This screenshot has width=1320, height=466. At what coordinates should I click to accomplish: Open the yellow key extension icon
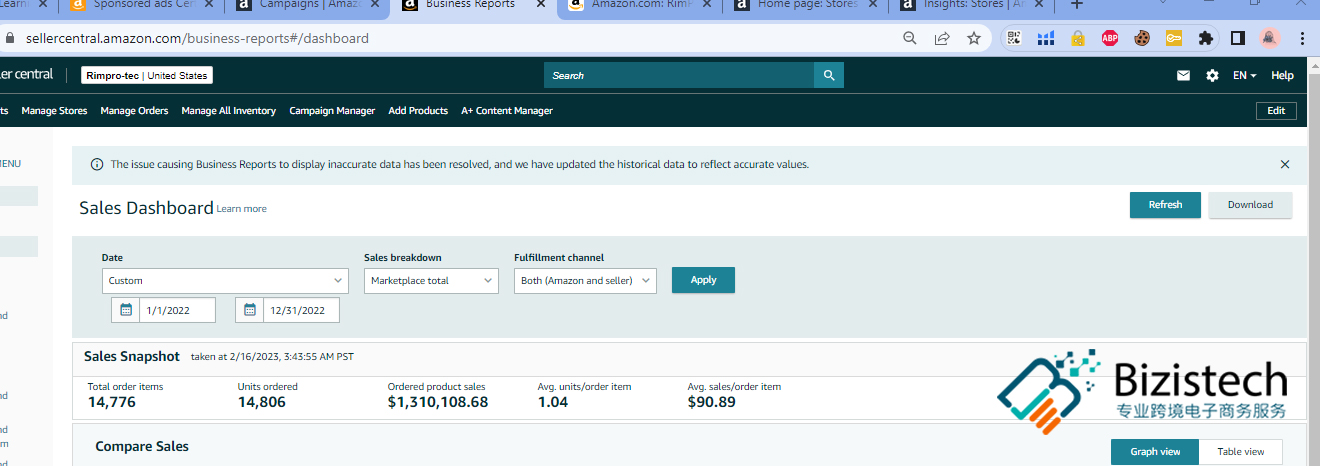tap(1173, 39)
